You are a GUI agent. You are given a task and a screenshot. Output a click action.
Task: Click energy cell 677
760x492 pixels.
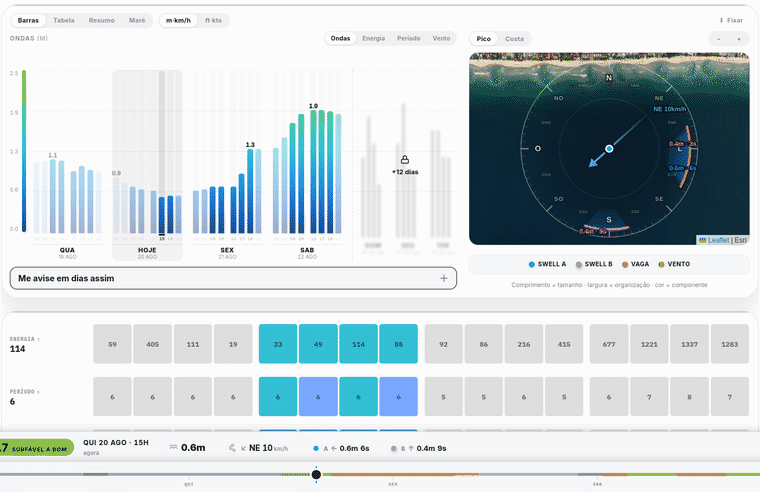[x=609, y=344]
